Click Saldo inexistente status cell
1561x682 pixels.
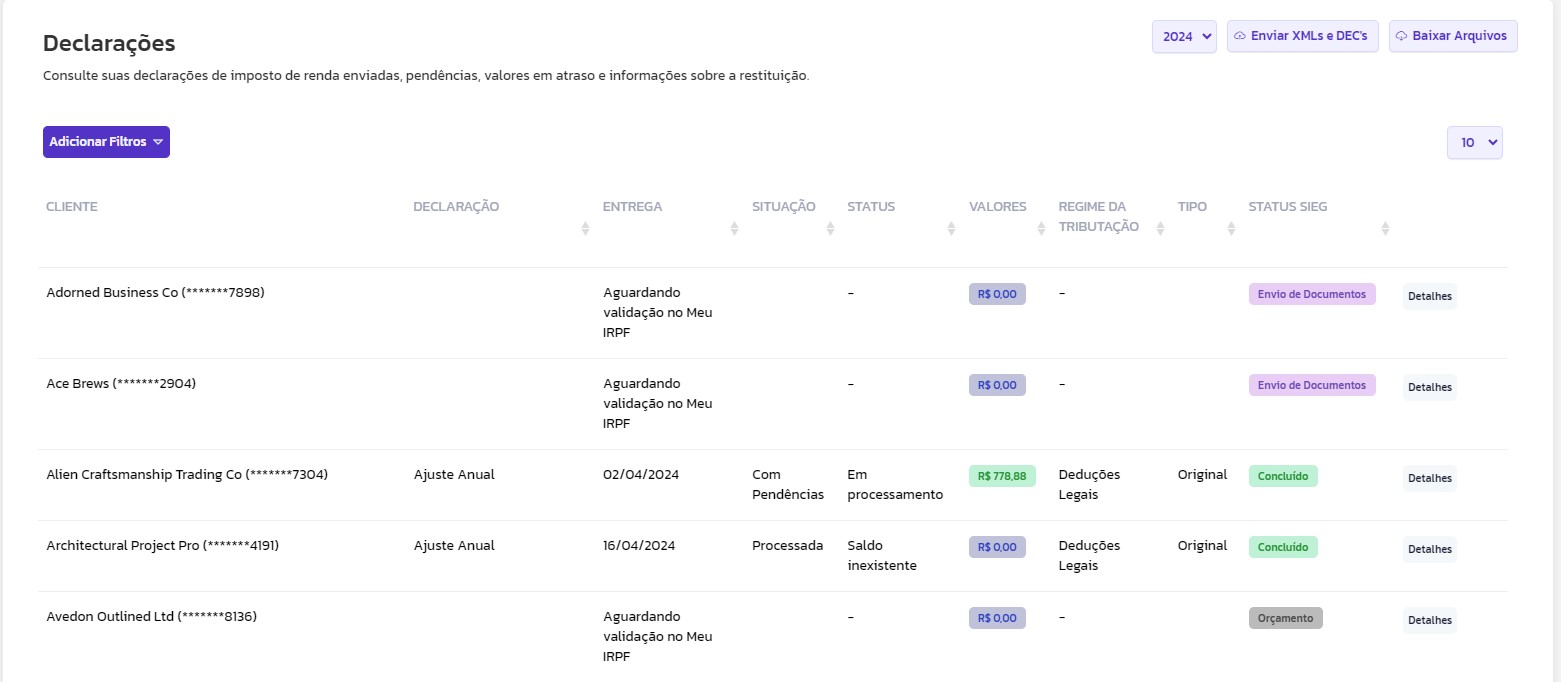click(x=882, y=556)
